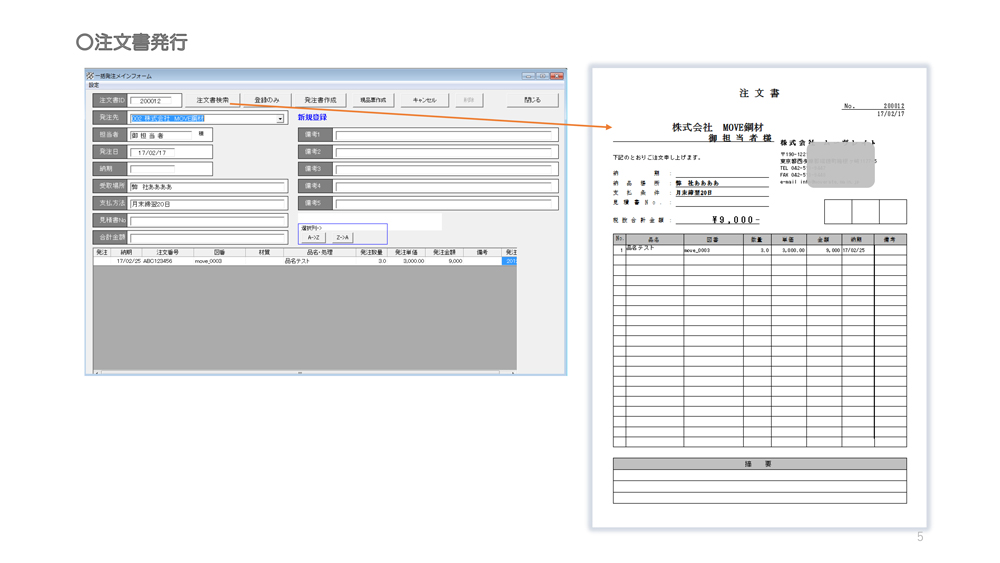The image size is (1000, 563).
Task: Click the 材質 column header
Action: click(264, 252)
